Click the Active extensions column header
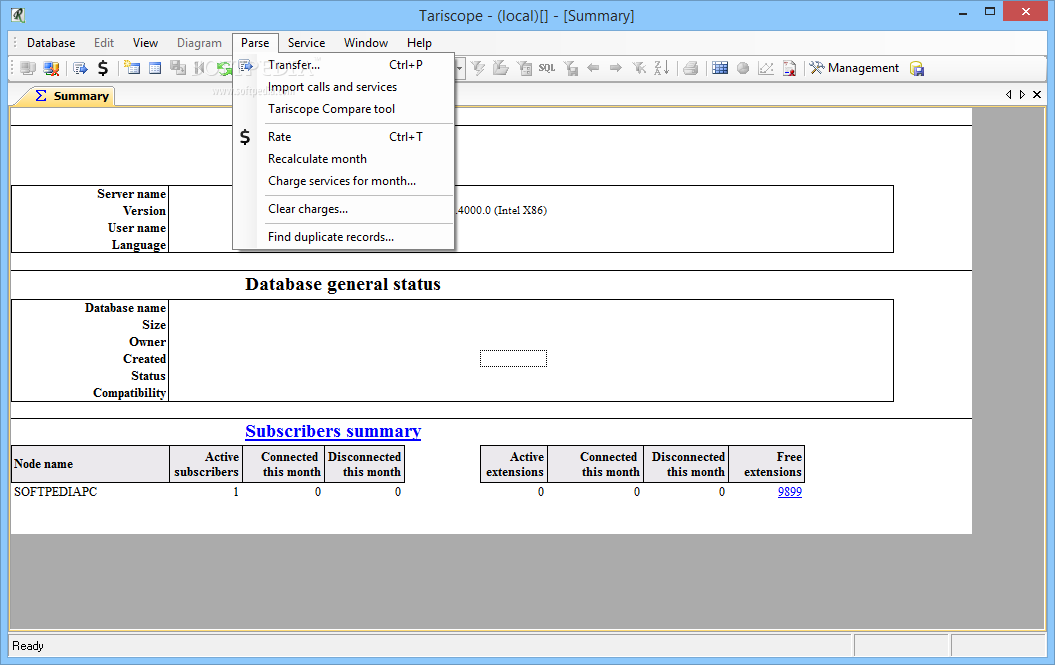 (514, 464)
